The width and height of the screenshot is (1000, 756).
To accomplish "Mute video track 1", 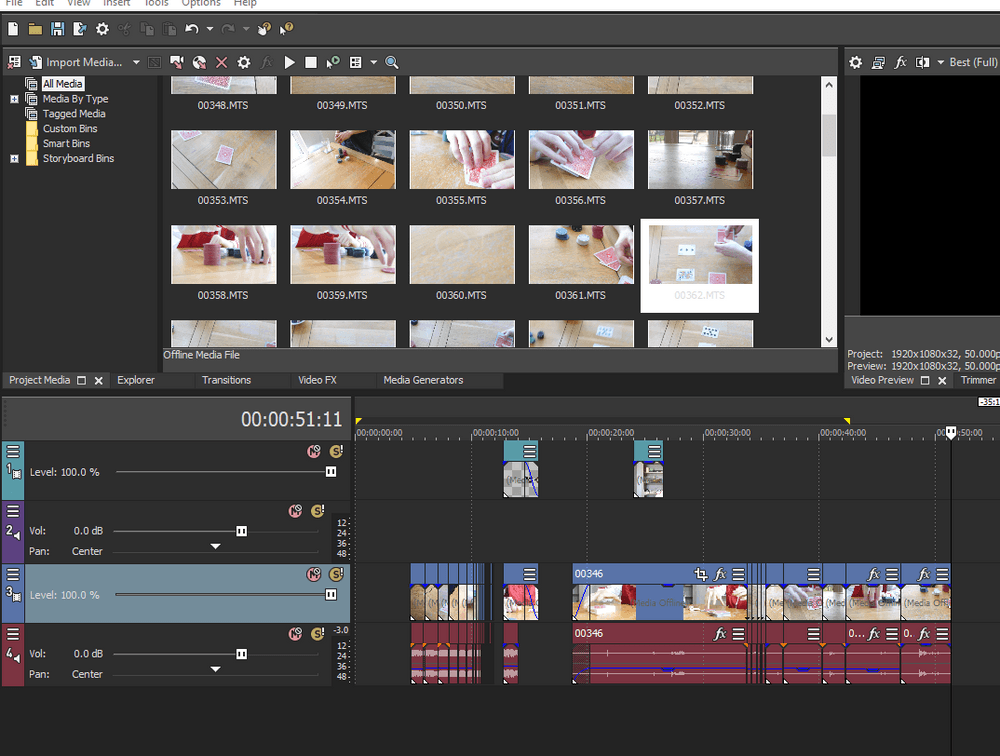I will [314, 452].
